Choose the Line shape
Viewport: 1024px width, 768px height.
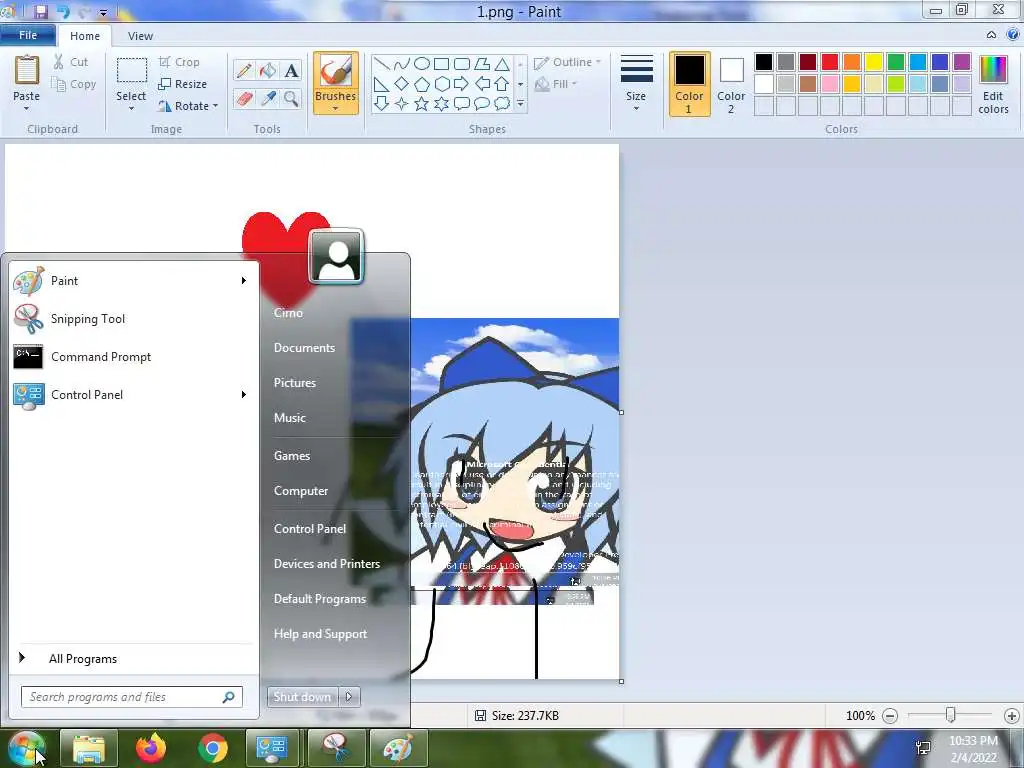pos(382,64)
